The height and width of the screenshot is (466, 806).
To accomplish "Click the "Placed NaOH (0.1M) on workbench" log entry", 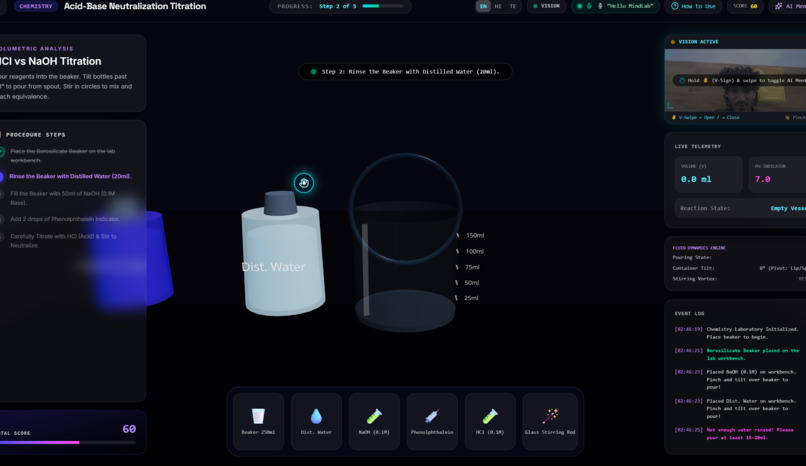I will 737,379.
